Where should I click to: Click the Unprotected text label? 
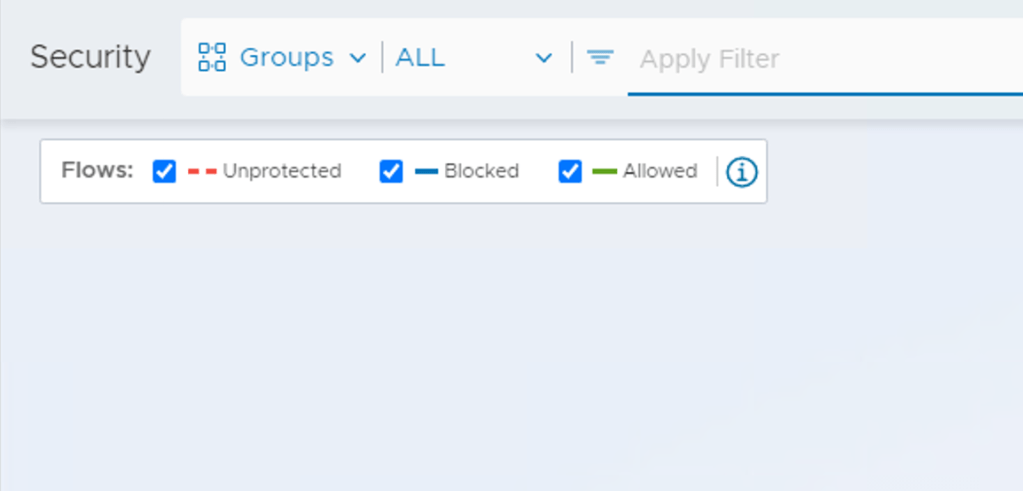(281, 171)
